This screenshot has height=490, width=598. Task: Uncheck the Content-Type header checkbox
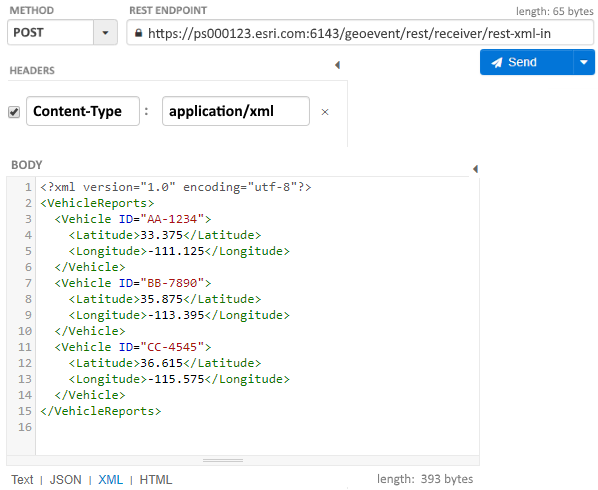click(14, 112)
